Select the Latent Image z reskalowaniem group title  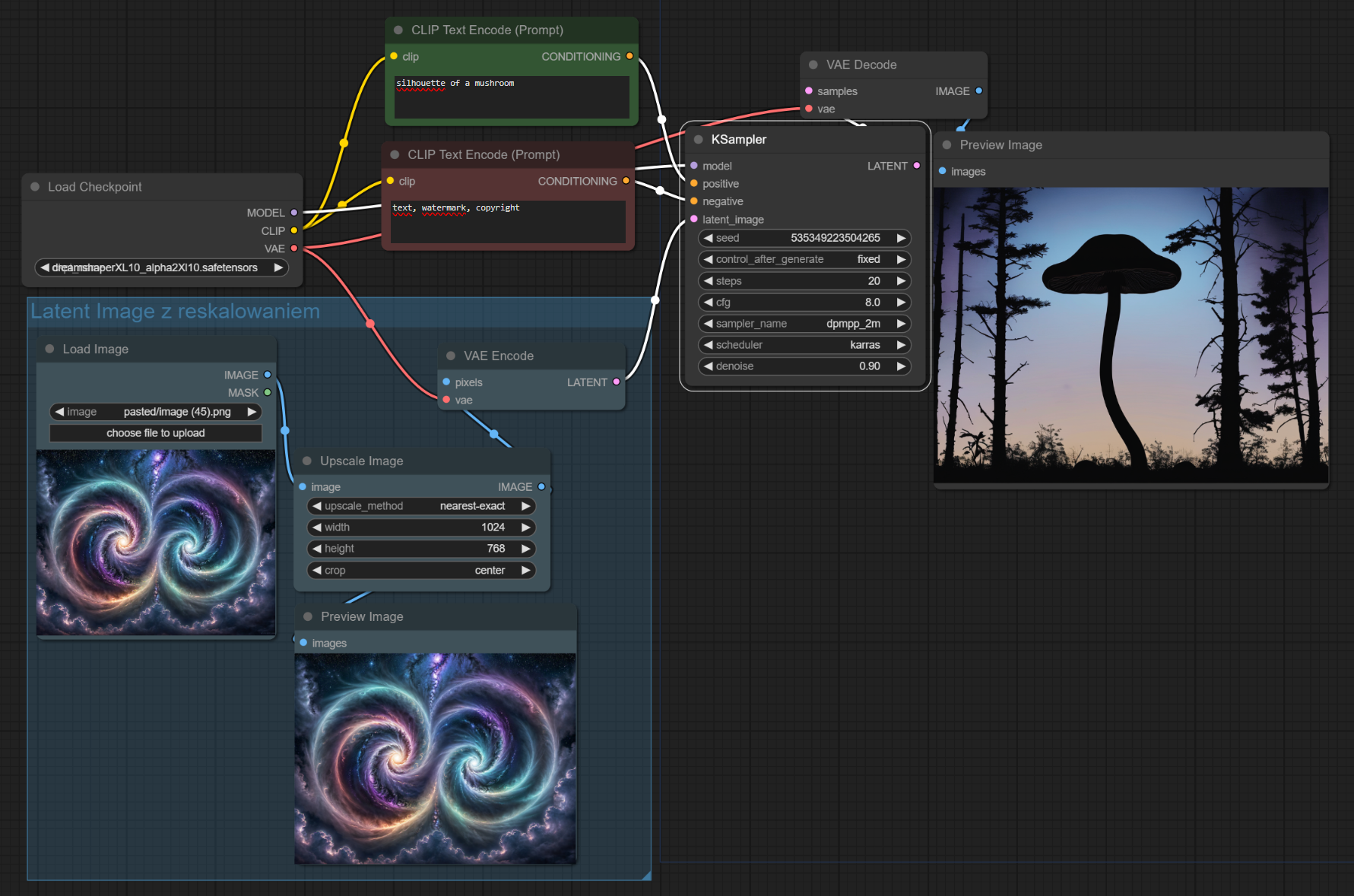click(175, 312)
